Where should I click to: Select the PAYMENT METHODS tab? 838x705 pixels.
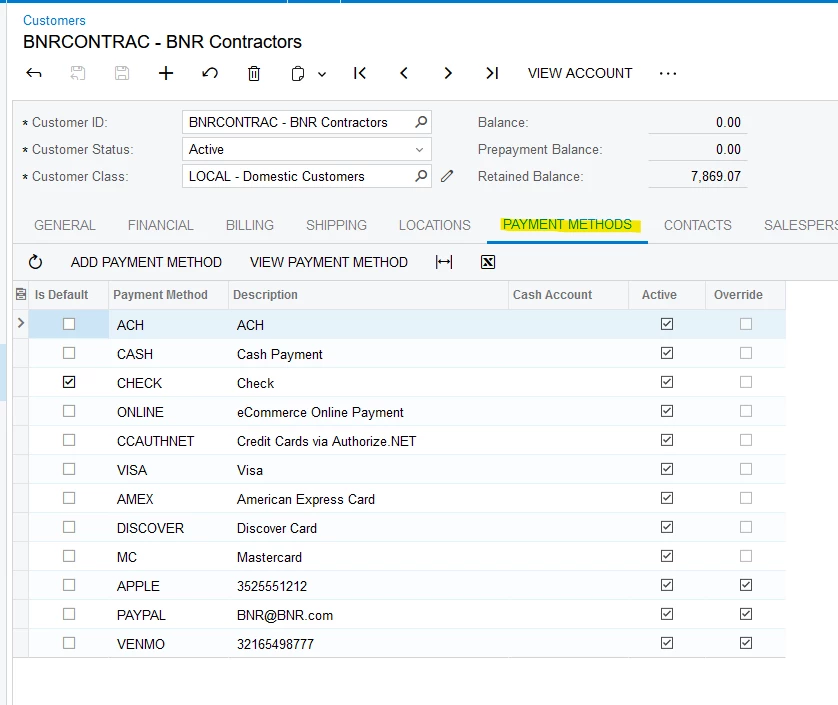click(x=567, y=224)
